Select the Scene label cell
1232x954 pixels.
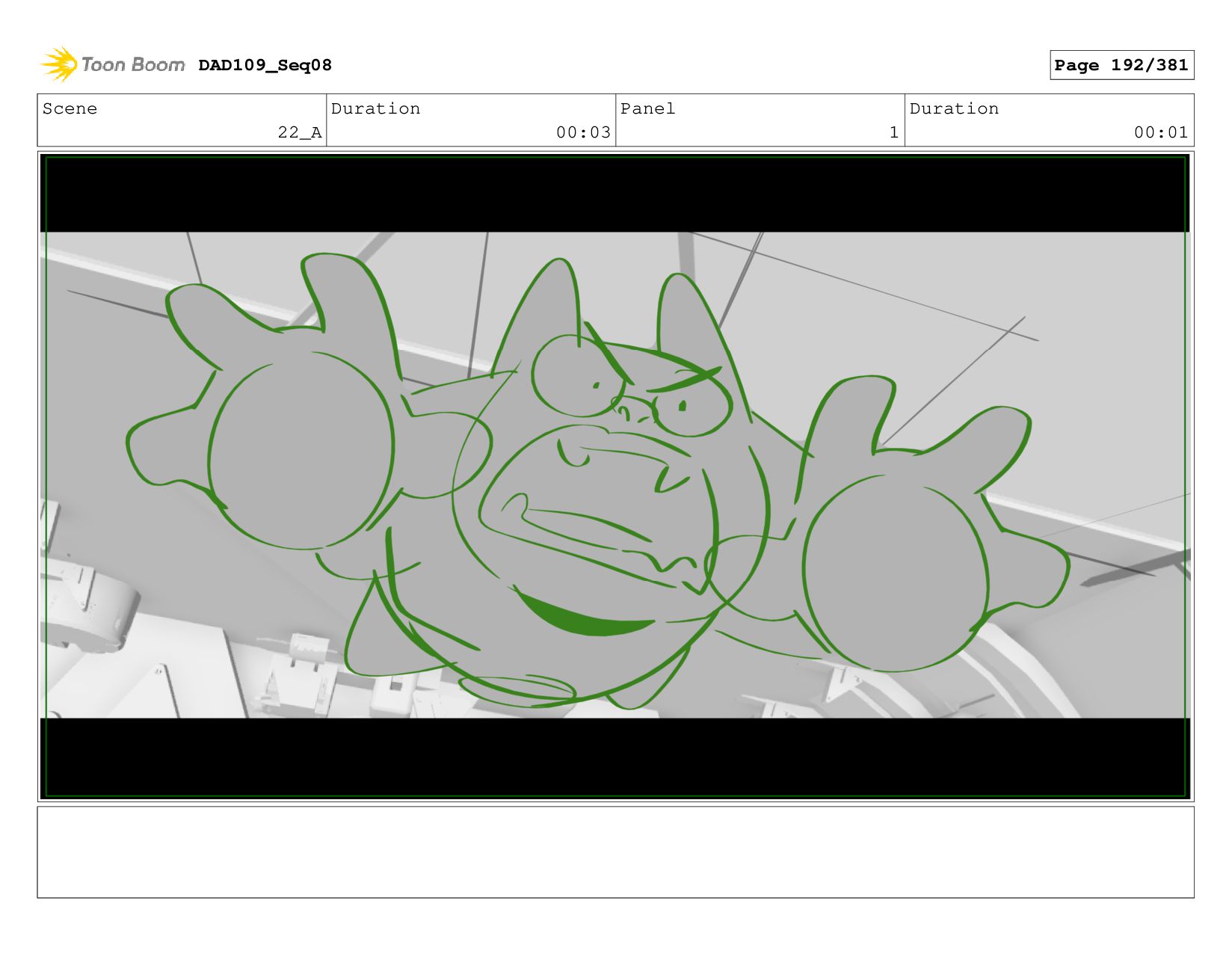click(x=182, y=120)
